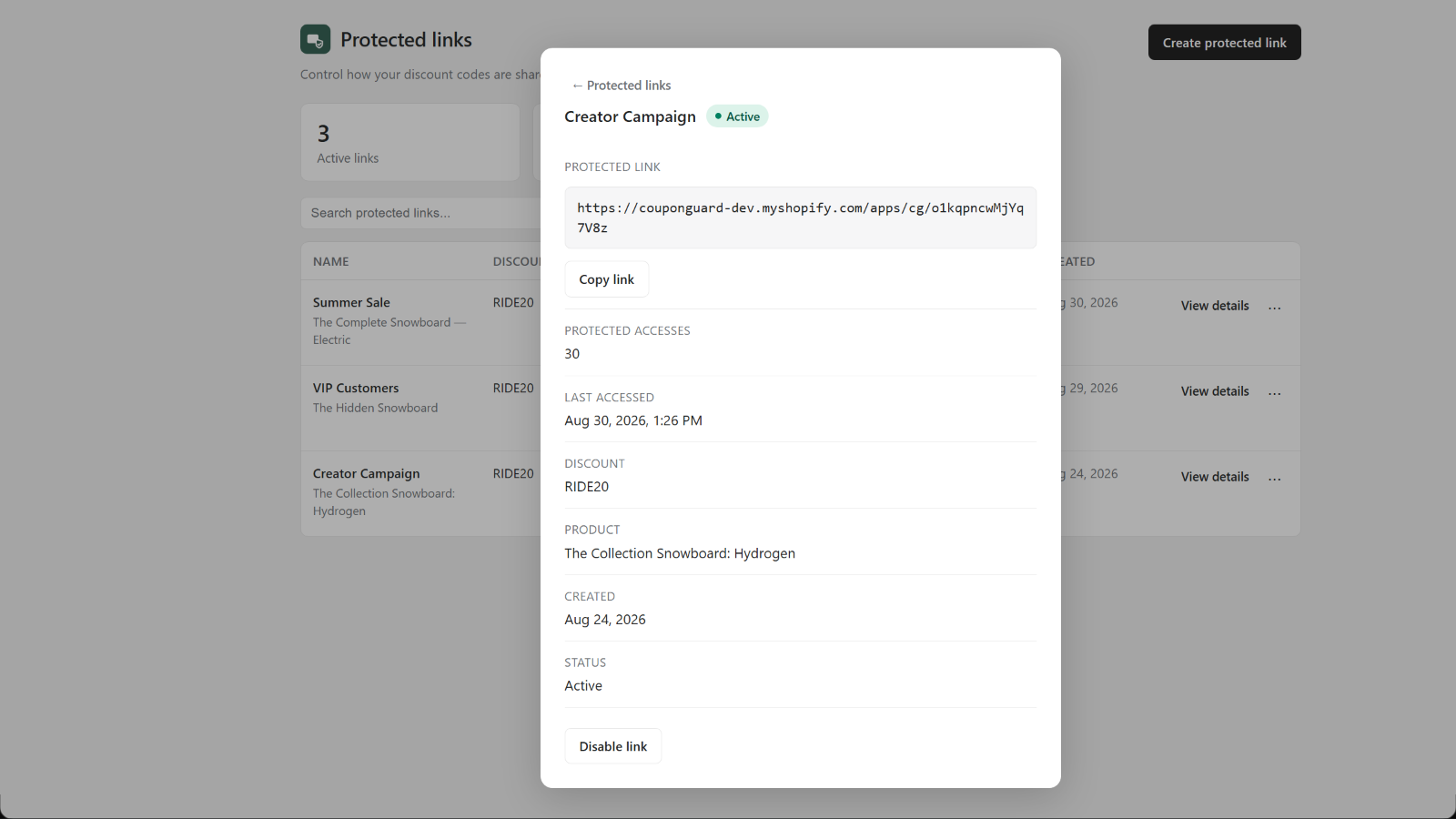View details for Summer Sale
This screenshot has height=819, width=1456.
[1215, 306]
